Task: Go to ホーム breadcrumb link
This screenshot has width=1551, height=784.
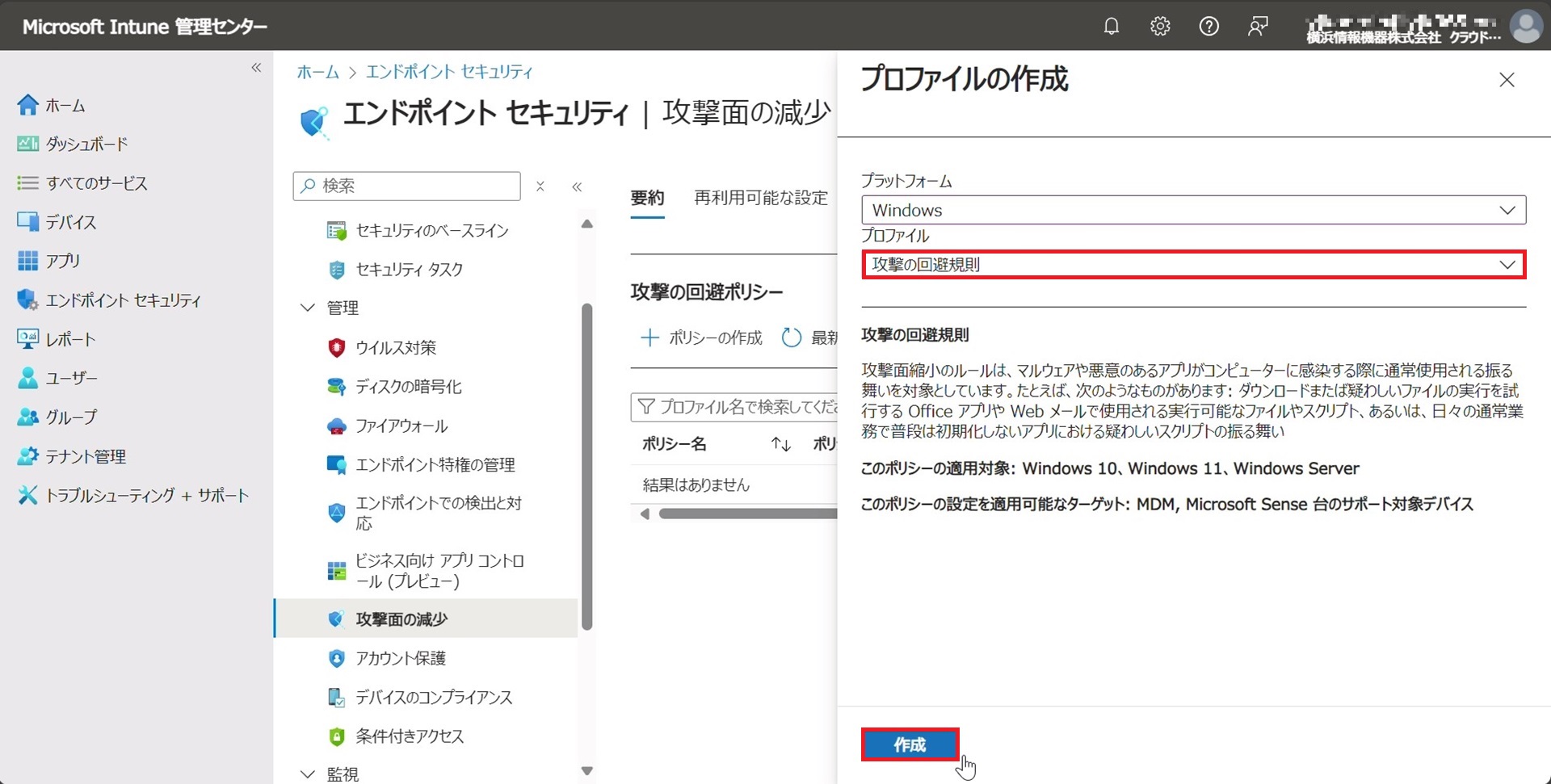Action: tap(317, 72)
